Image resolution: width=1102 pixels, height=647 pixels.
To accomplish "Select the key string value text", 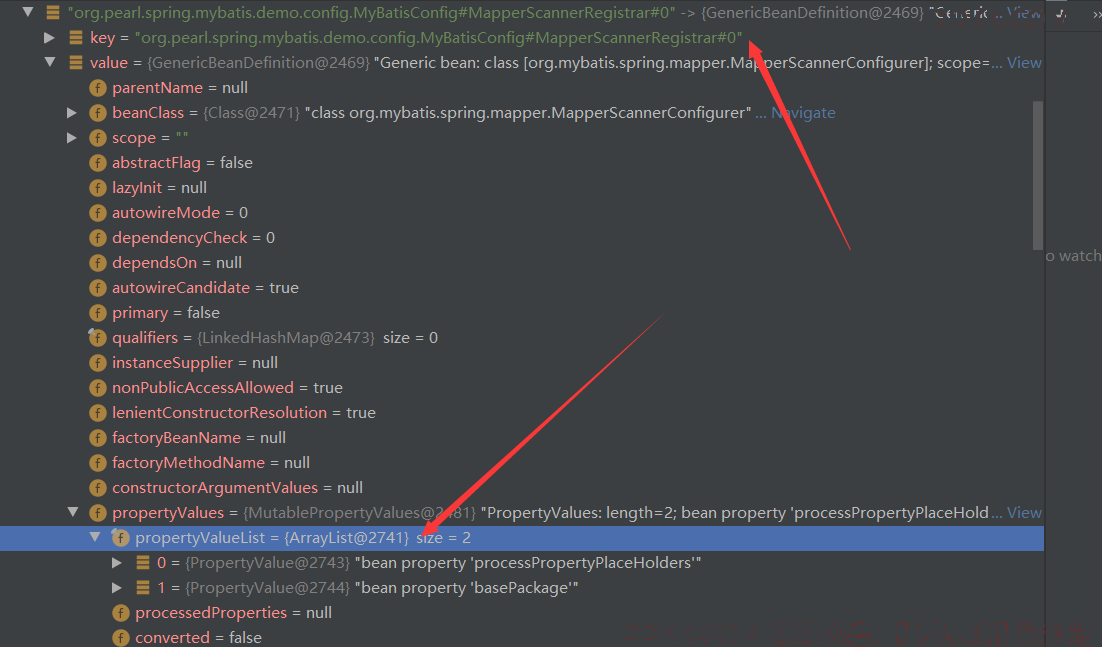I will point(438,37).
